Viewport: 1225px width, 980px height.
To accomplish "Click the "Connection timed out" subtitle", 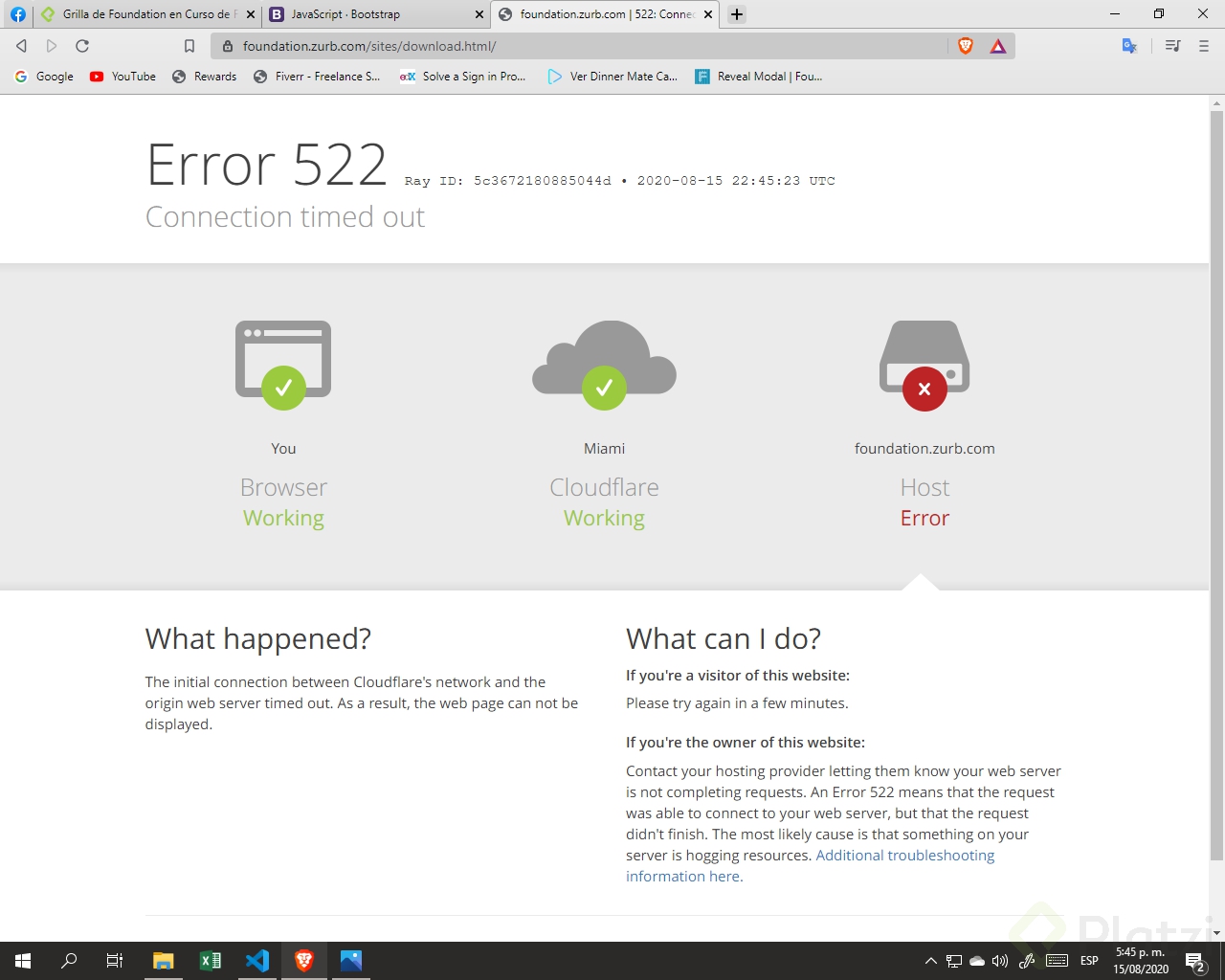I will (285, 217).
